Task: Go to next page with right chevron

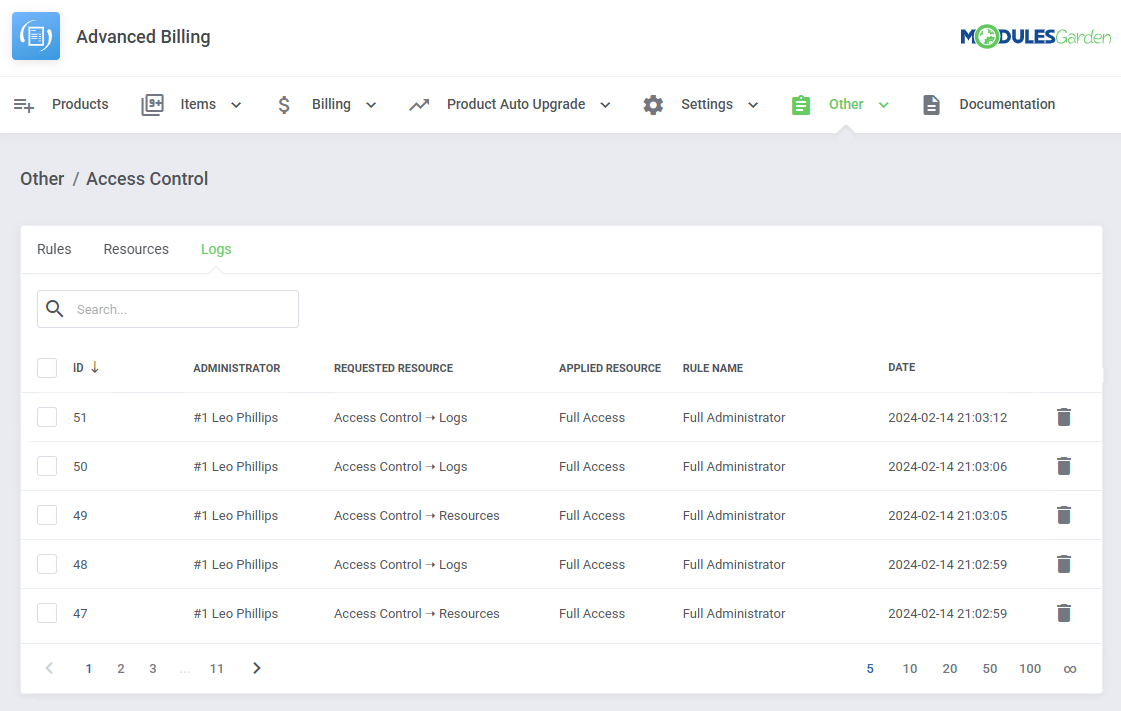Action: (x=257, y=668)
